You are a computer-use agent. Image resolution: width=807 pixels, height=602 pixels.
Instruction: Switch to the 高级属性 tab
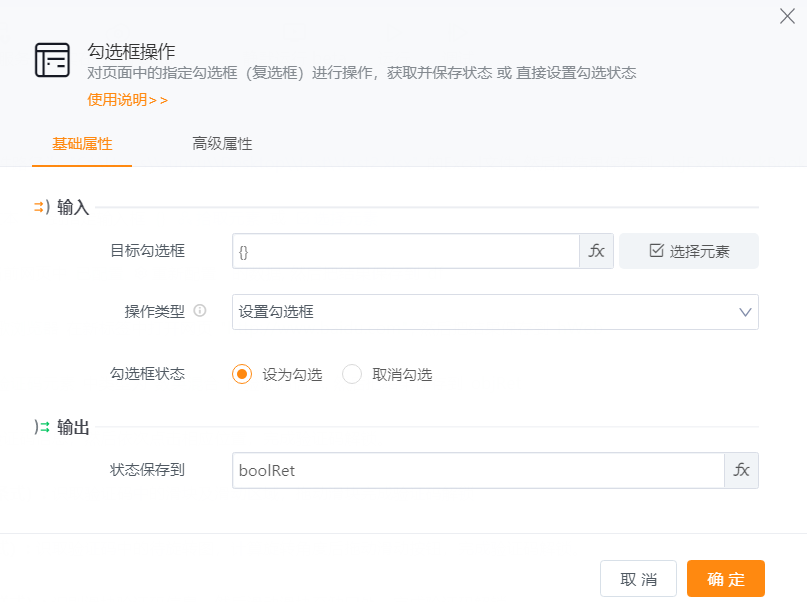click(222, 144)
